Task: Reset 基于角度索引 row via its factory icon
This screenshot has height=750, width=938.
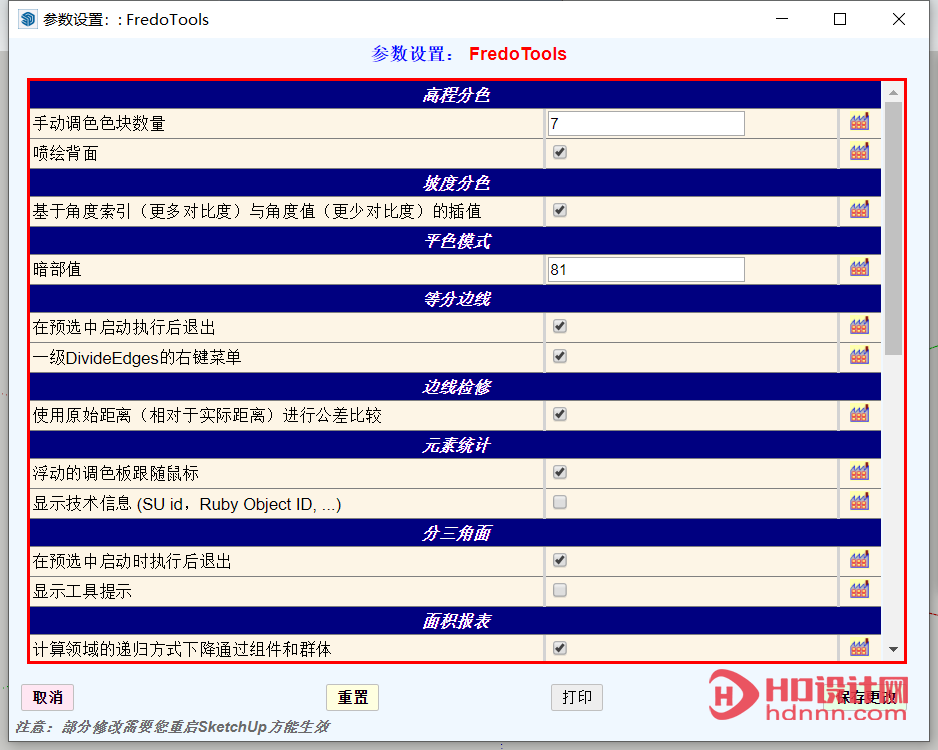Action: pyautogui.click(x=859, y=211)
